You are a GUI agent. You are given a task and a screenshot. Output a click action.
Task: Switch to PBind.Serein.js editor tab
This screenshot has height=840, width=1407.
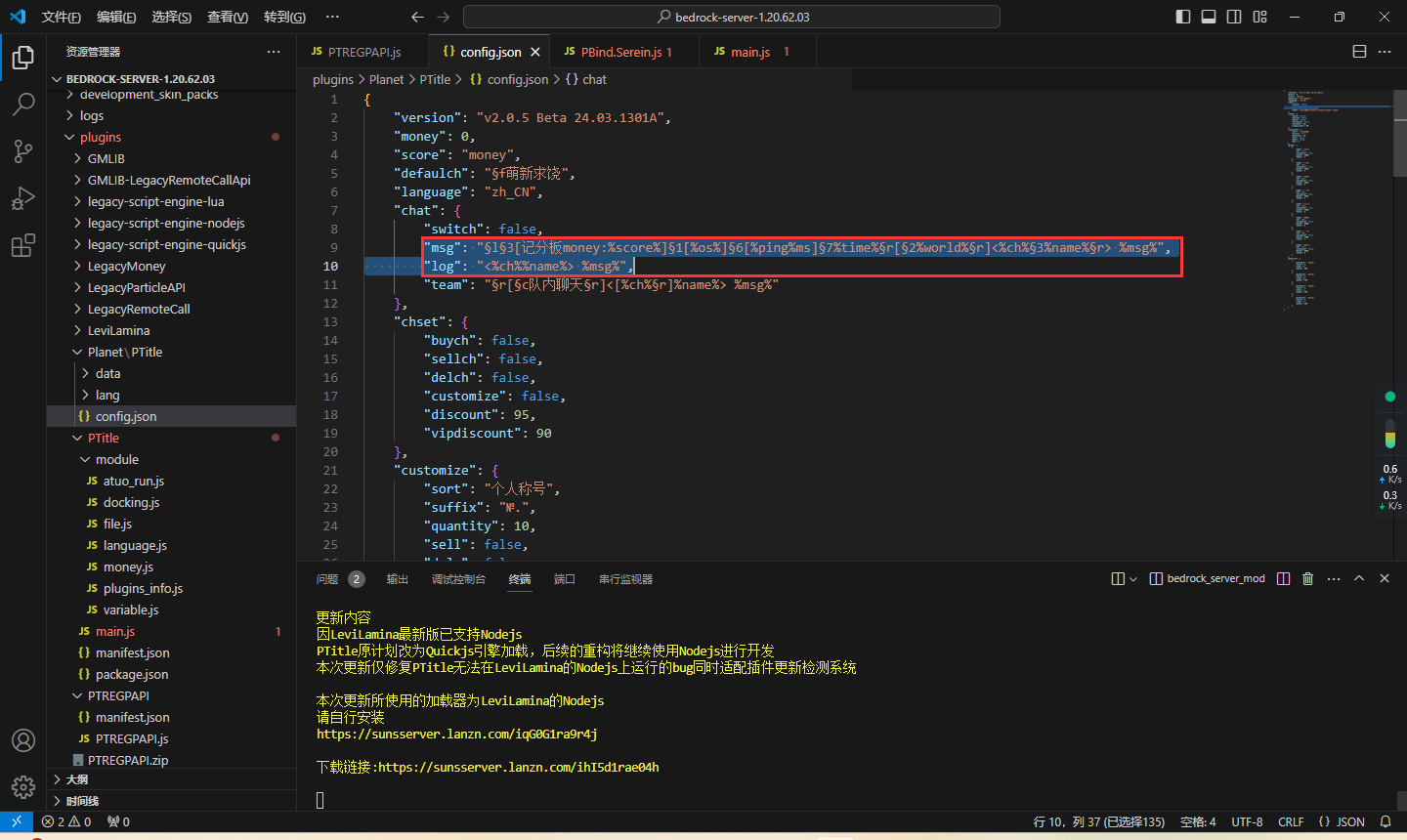625,52
